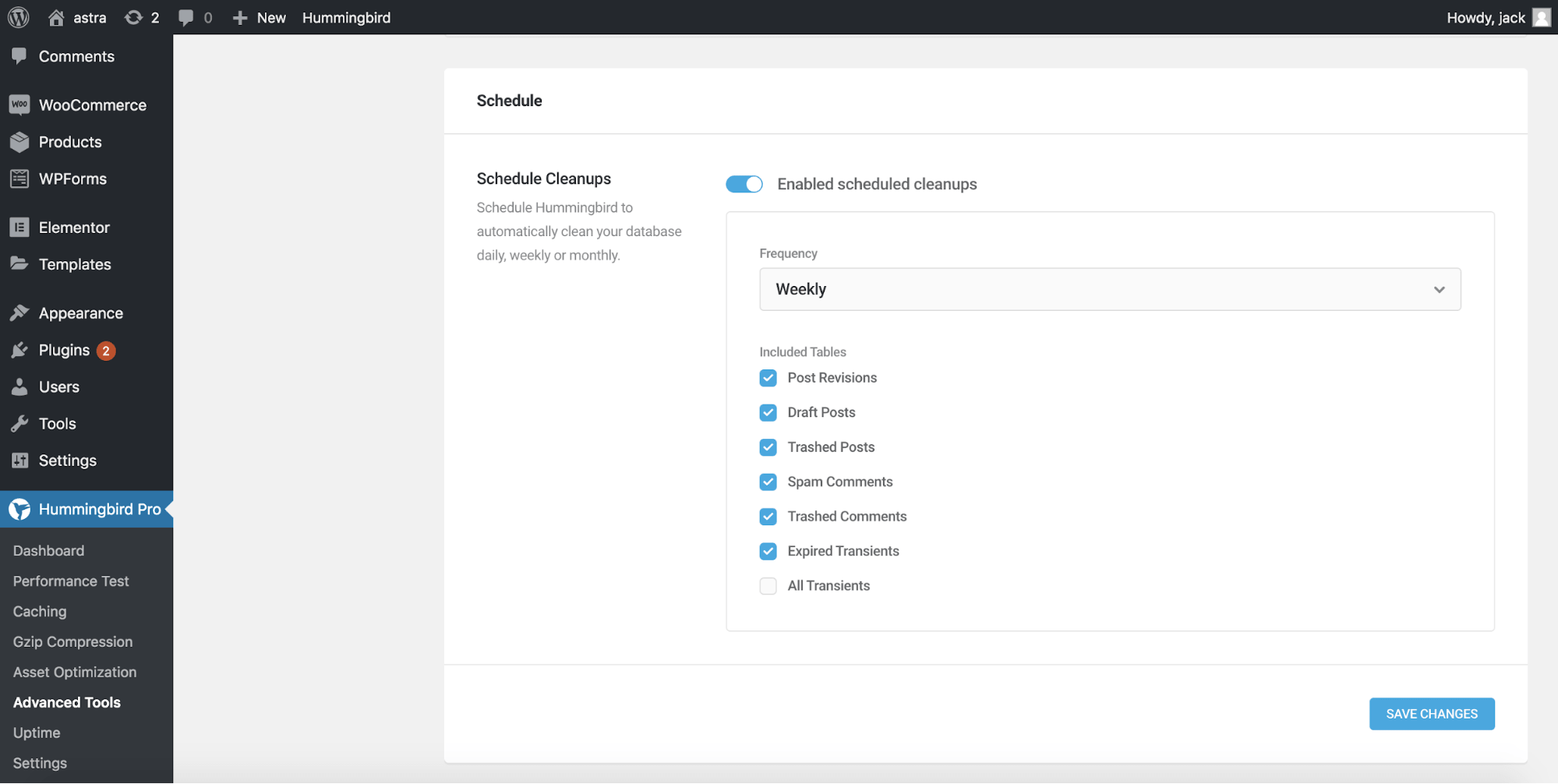Image resolution: width=1558 pixels, height=784 pixels.
Task: Open the Gzip Compression settings
Action: [x=72, y=641]
